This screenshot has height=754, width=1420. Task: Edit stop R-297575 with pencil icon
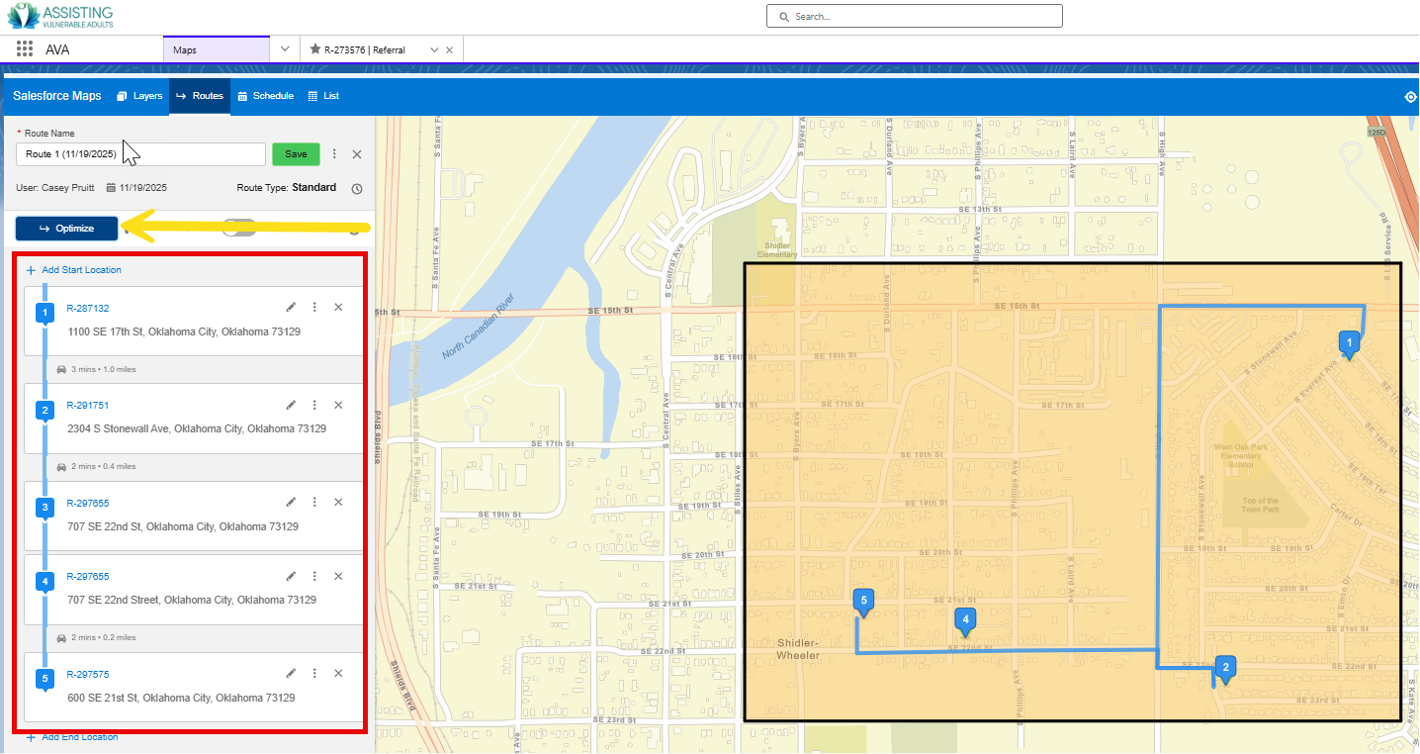click(291, 673)
